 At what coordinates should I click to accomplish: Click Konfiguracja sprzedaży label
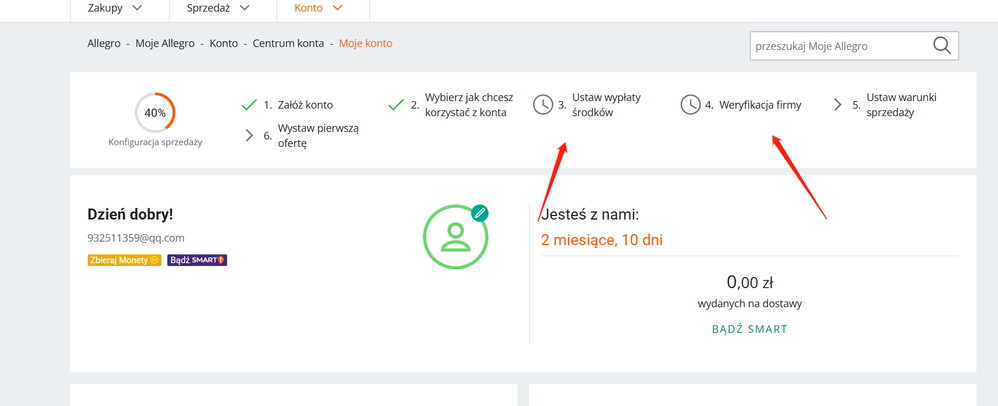pyautogui.click(x=155, y=143)
